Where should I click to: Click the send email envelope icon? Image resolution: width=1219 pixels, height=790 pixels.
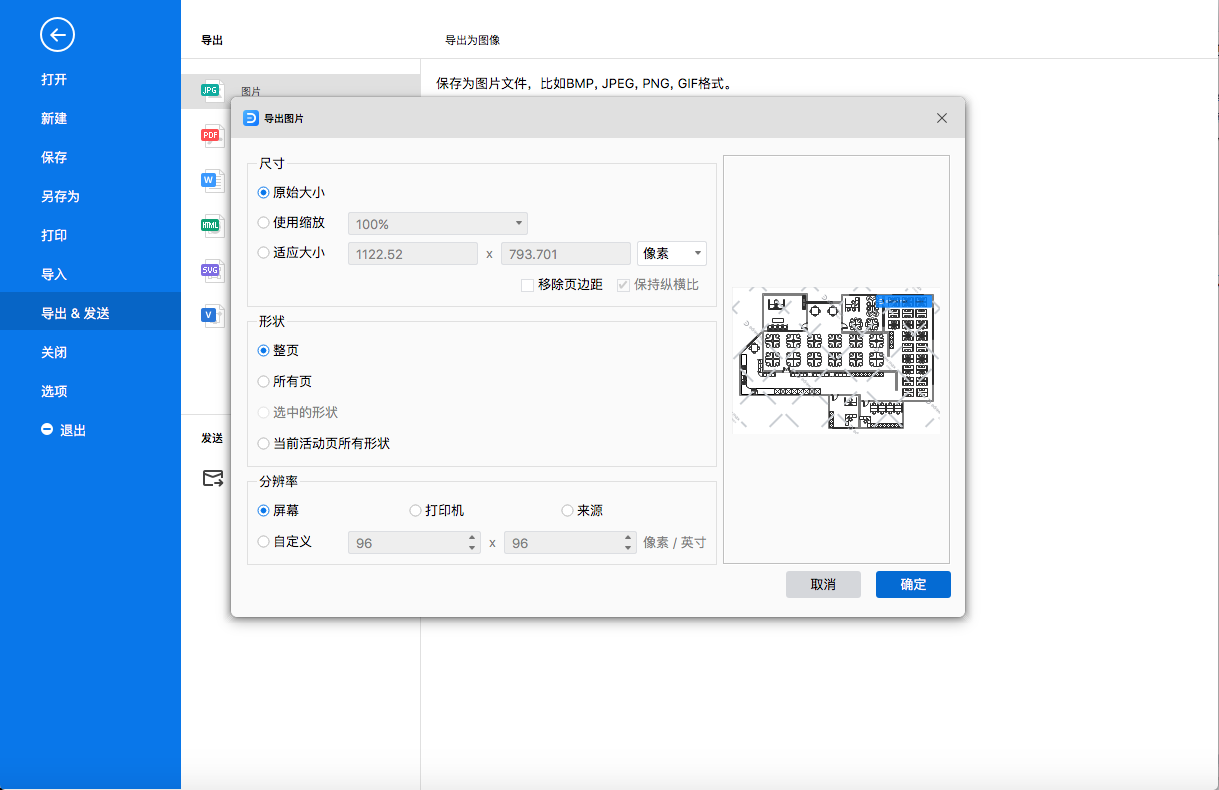tap(213, 478)
